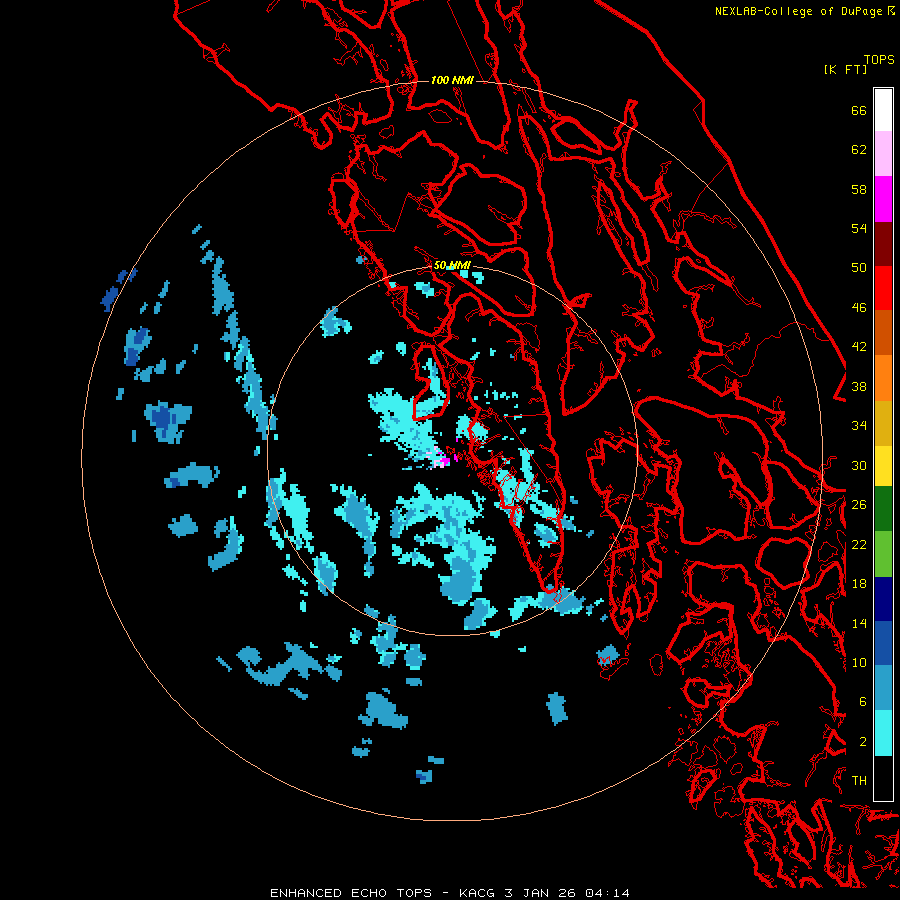Viewport: 900px width, 900px height.
Task: Click the ENHANCED ECHO TOPS caption
Action: coord(351,893)
